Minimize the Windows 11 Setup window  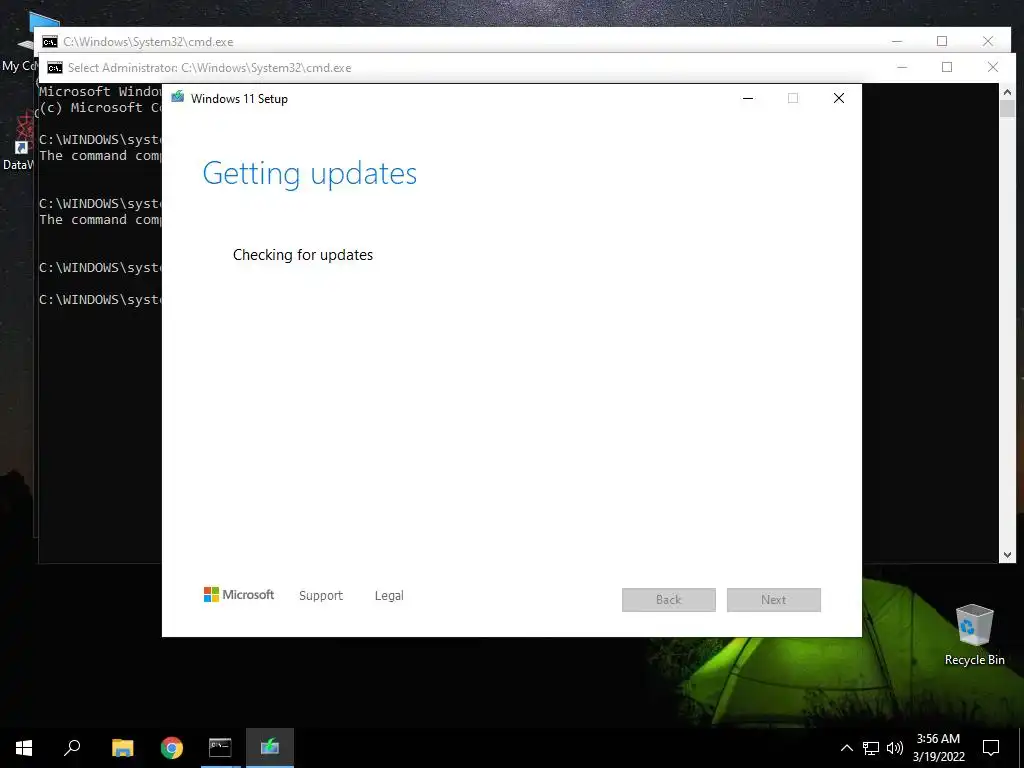[x=748, y=98]
